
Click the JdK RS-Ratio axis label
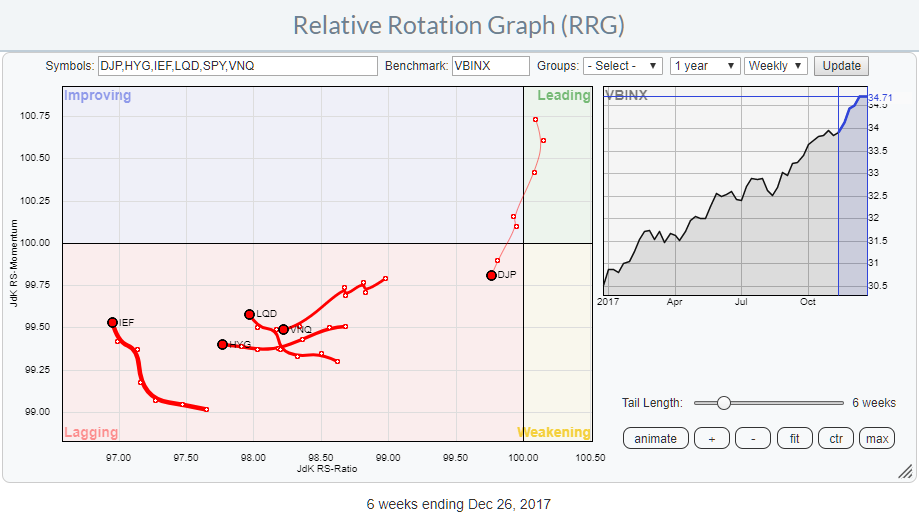click(x=326, y=469)
